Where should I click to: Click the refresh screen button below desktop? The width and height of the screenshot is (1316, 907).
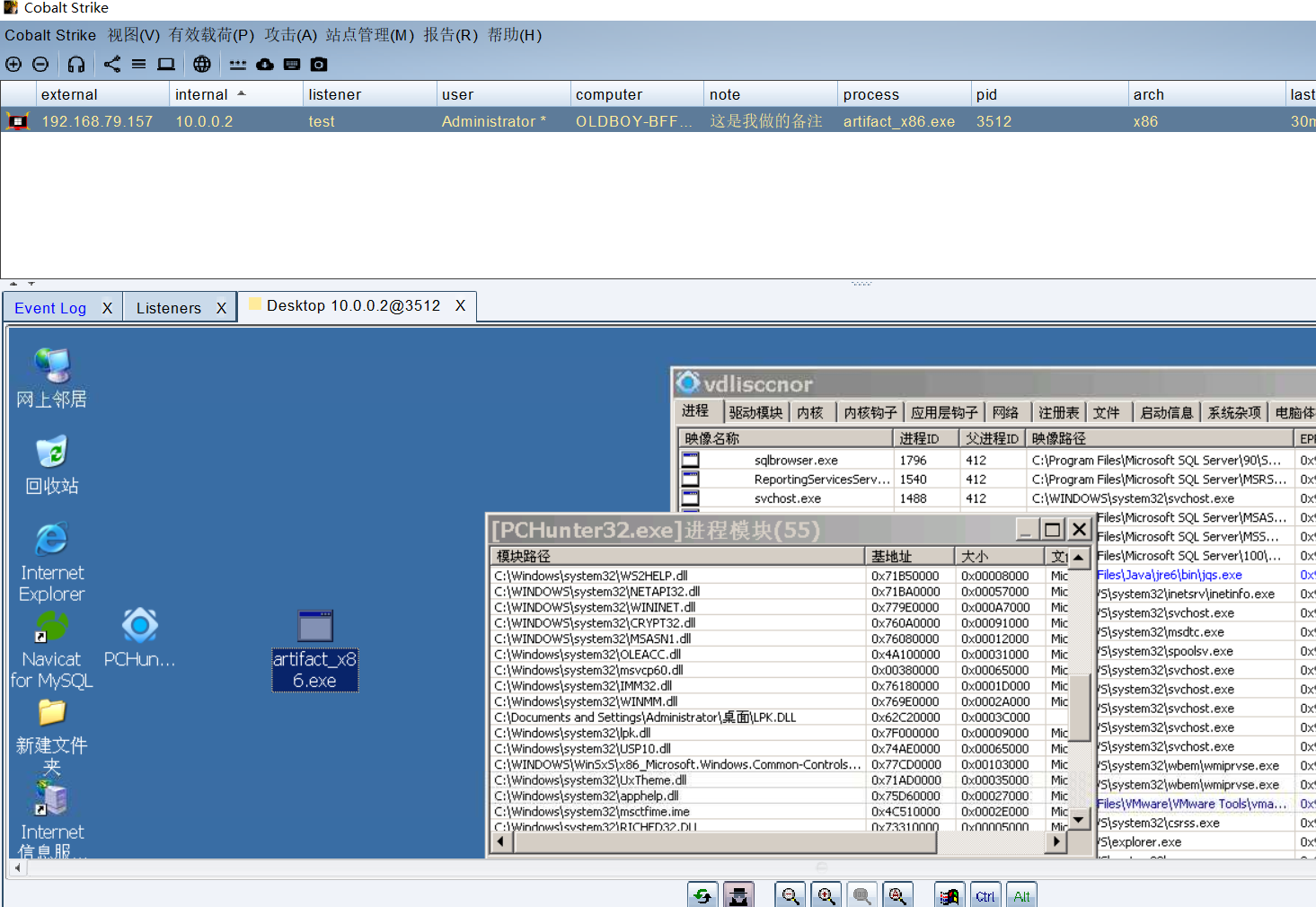coord(702,894)
